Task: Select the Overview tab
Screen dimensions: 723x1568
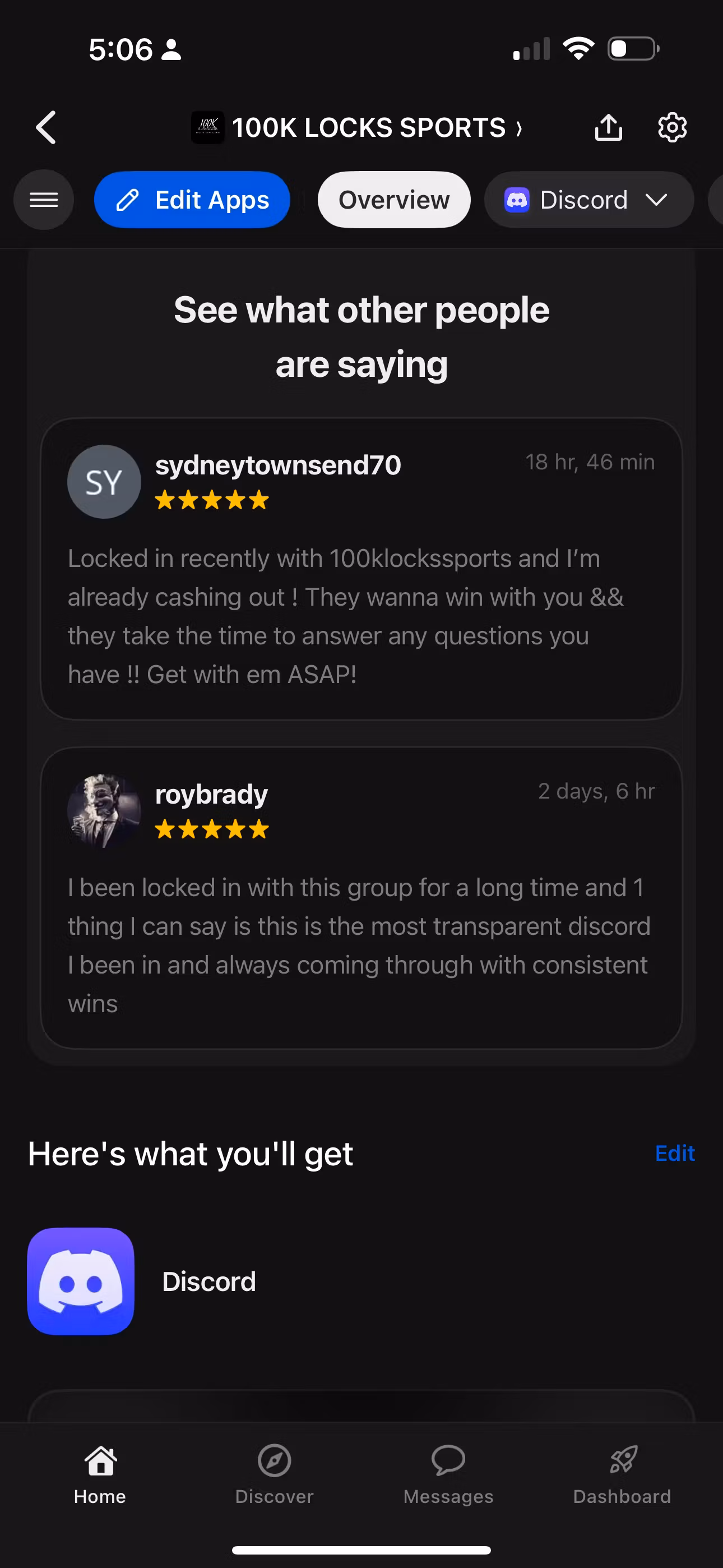Action: pyautogui.click(x=394, y=200)
